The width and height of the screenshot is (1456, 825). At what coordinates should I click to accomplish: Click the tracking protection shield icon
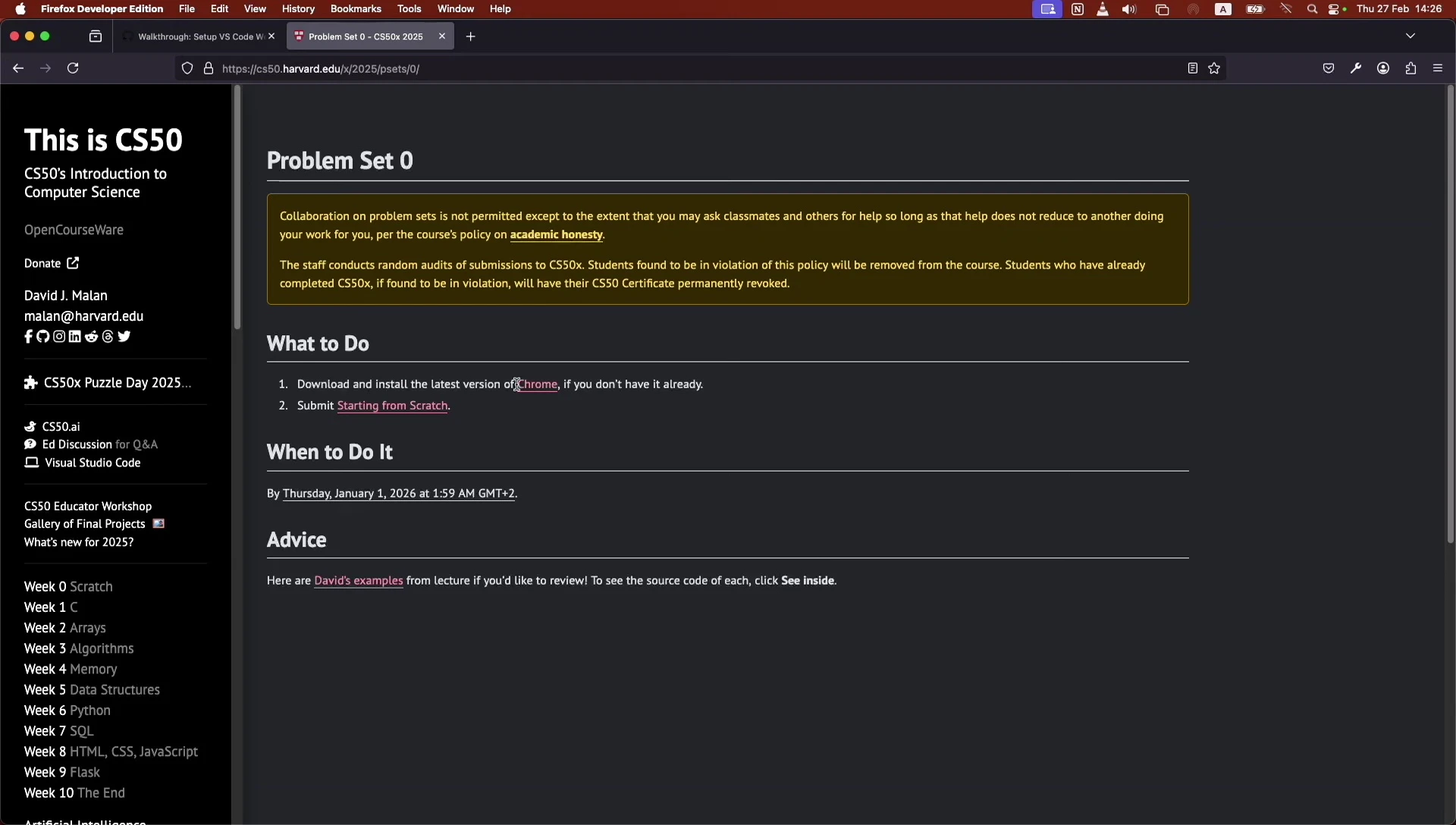point(187,68)
